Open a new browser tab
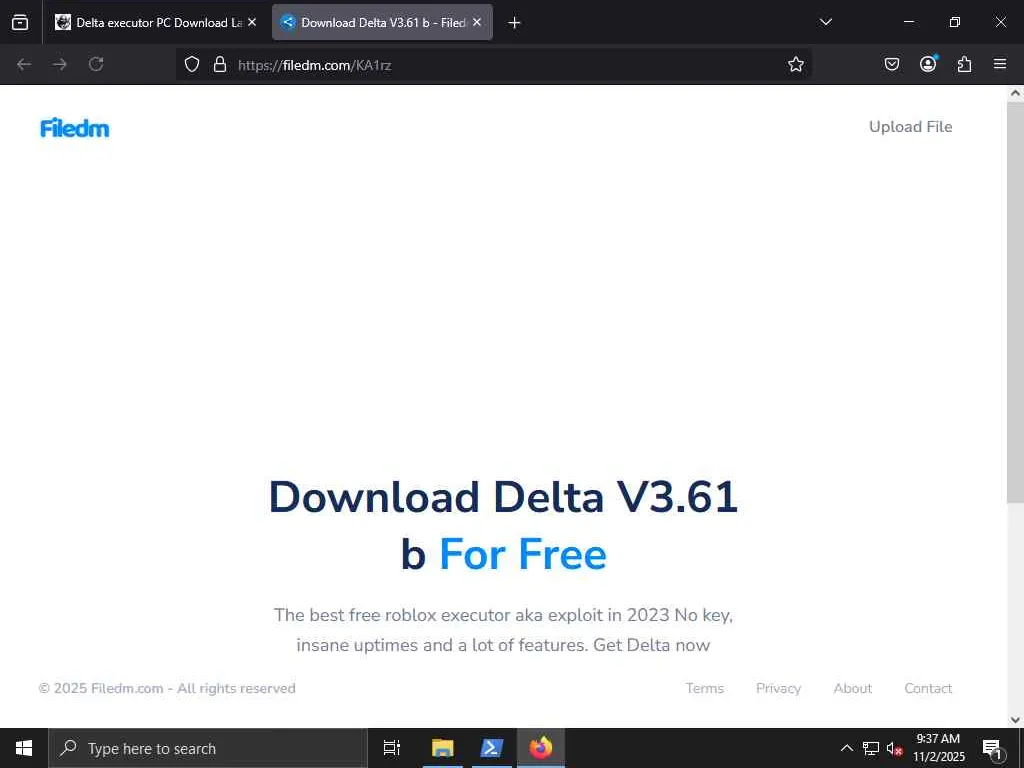Image resolution: width=1024 pixels, height=768 pixels. (514, 23)
